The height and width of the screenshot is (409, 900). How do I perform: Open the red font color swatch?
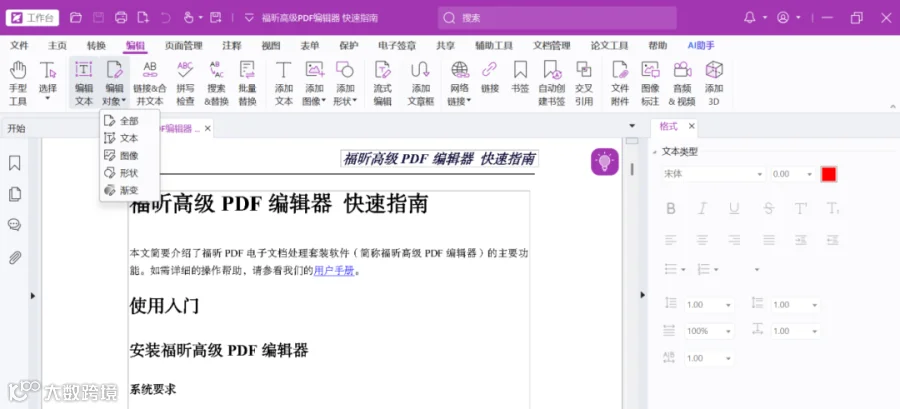tap(828, 174)
